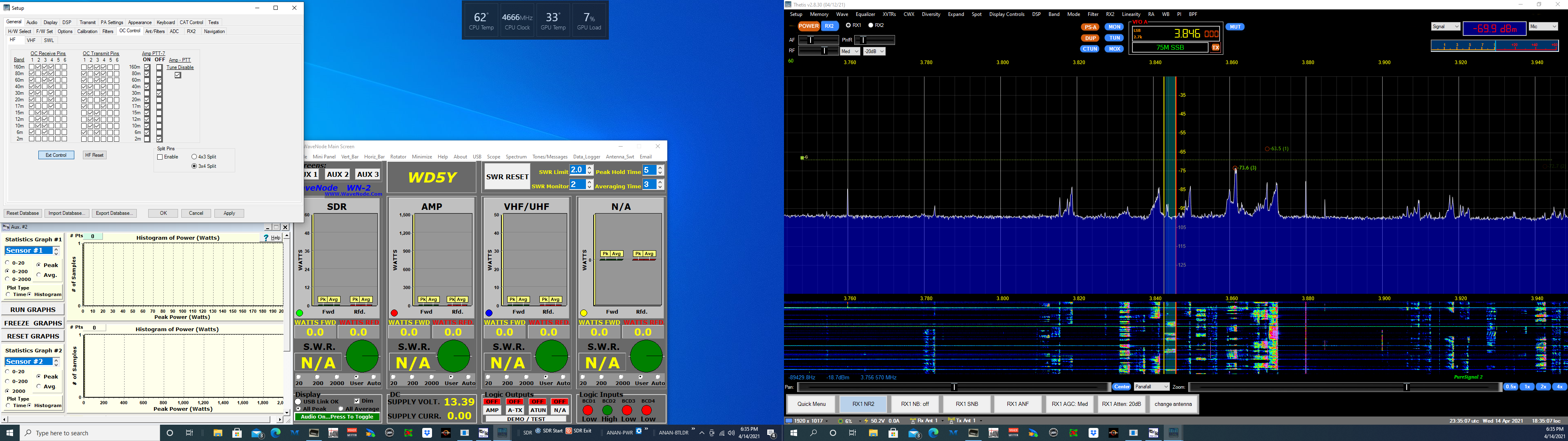Open Edge on right monitor taskbar
This screenshot has height=441, width=1568.
point(933,433)
